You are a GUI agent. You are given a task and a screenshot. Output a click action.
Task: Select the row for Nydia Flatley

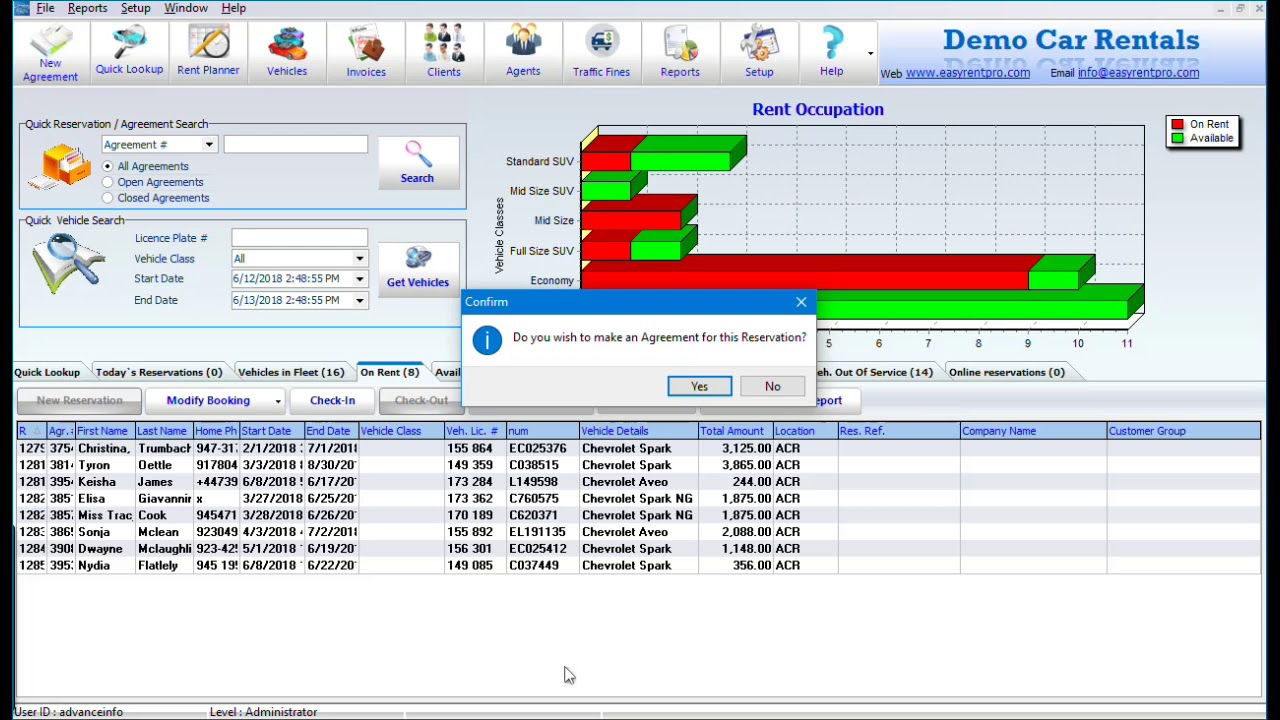pos(638,566)
